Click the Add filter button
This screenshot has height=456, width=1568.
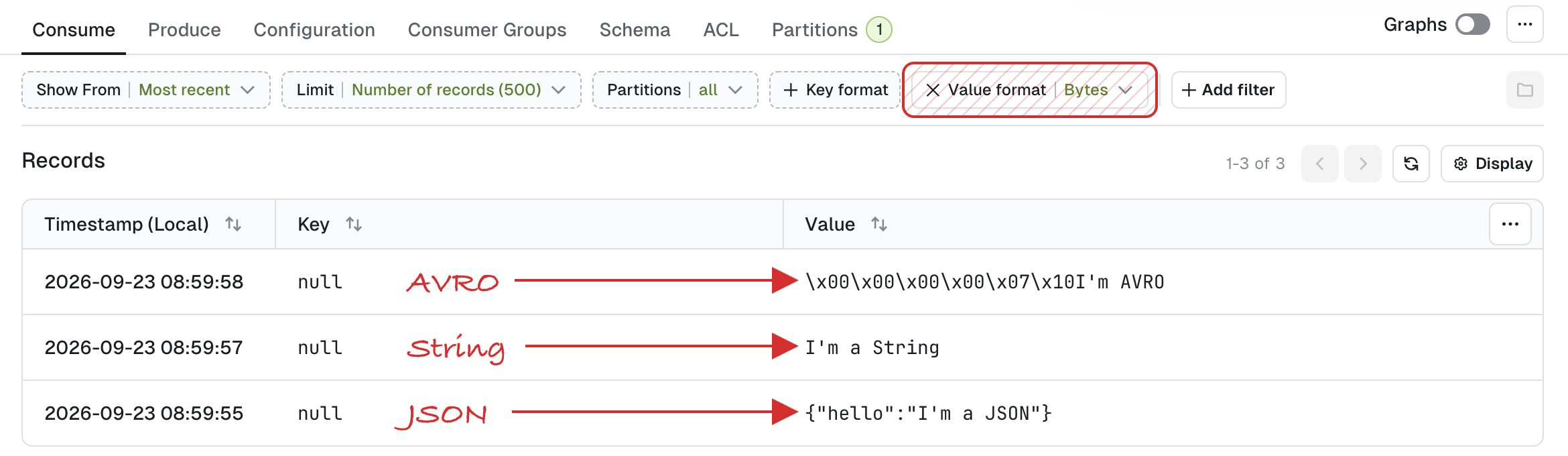point(1228,90)
